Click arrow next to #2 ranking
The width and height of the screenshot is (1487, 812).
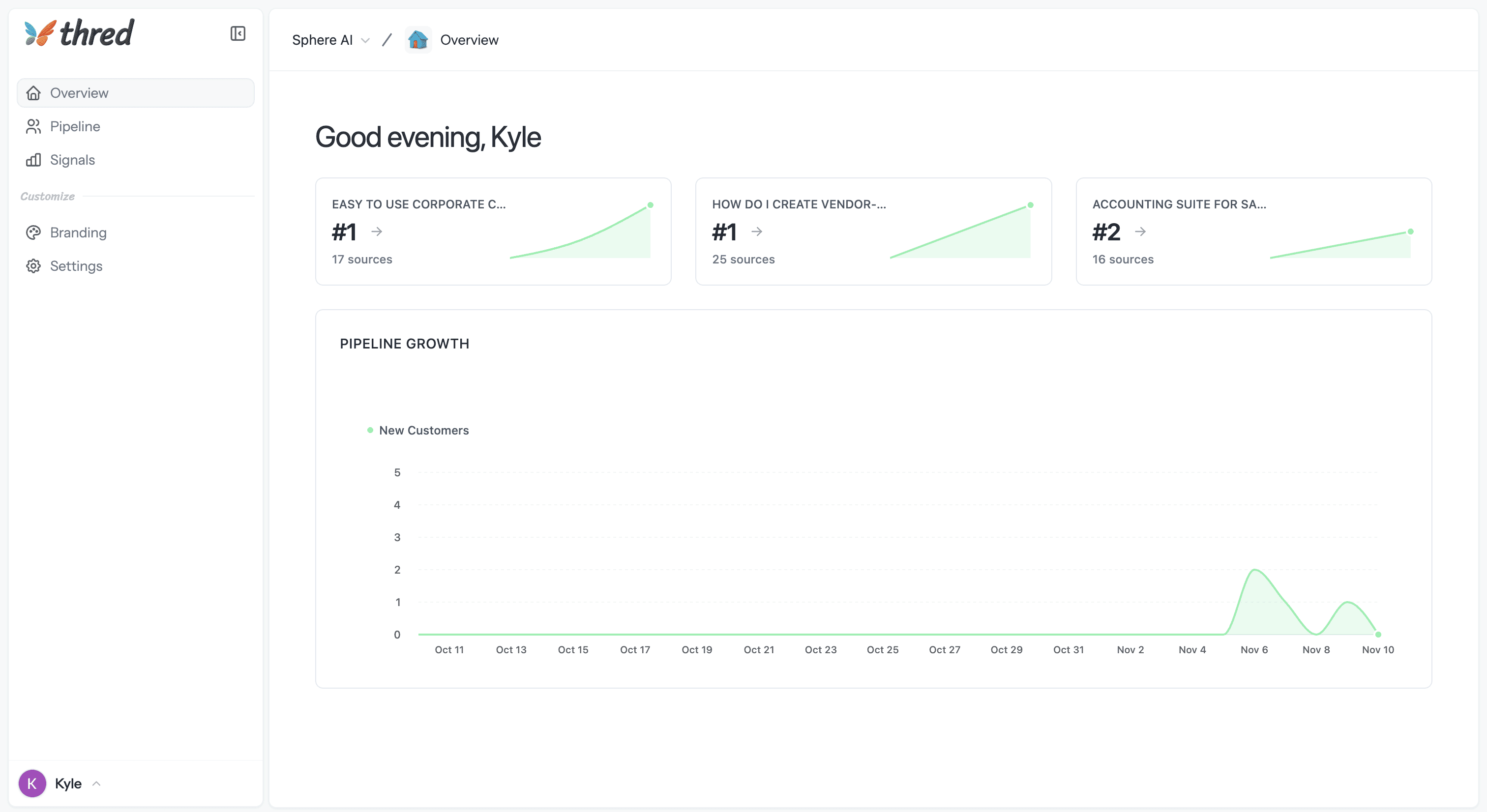coord(1140,232)
